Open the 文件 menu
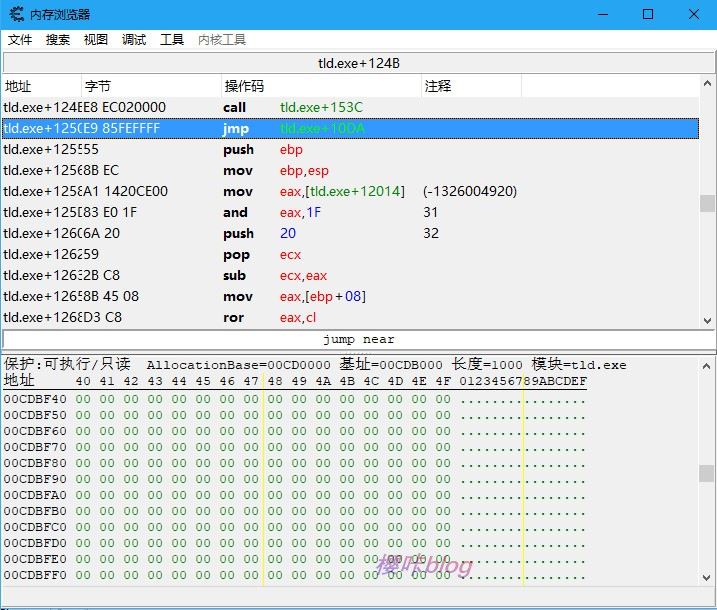717x610 pixels. (x=20, y=40)
